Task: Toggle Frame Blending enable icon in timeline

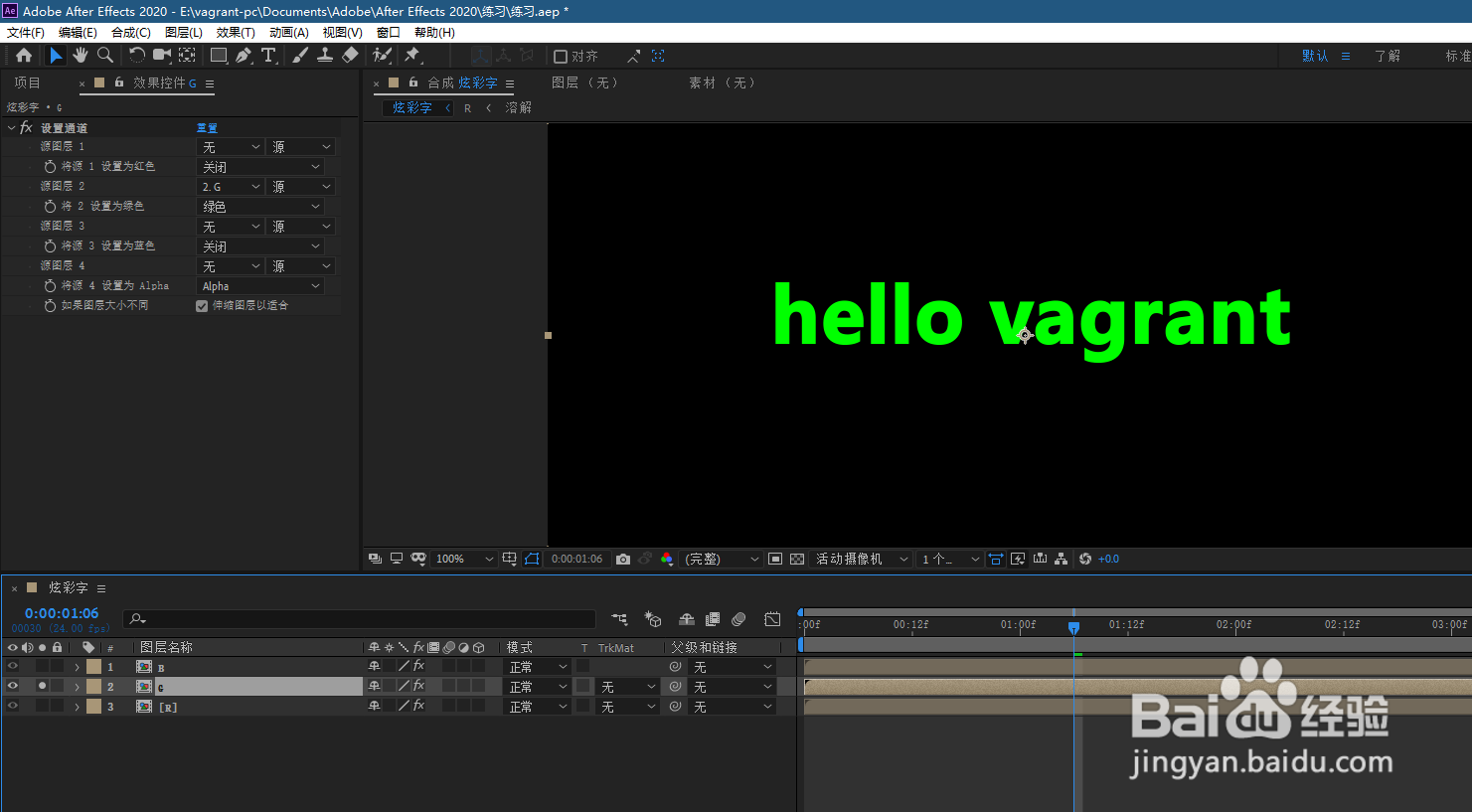Action: pyautogui.click(x=713, y=619)
